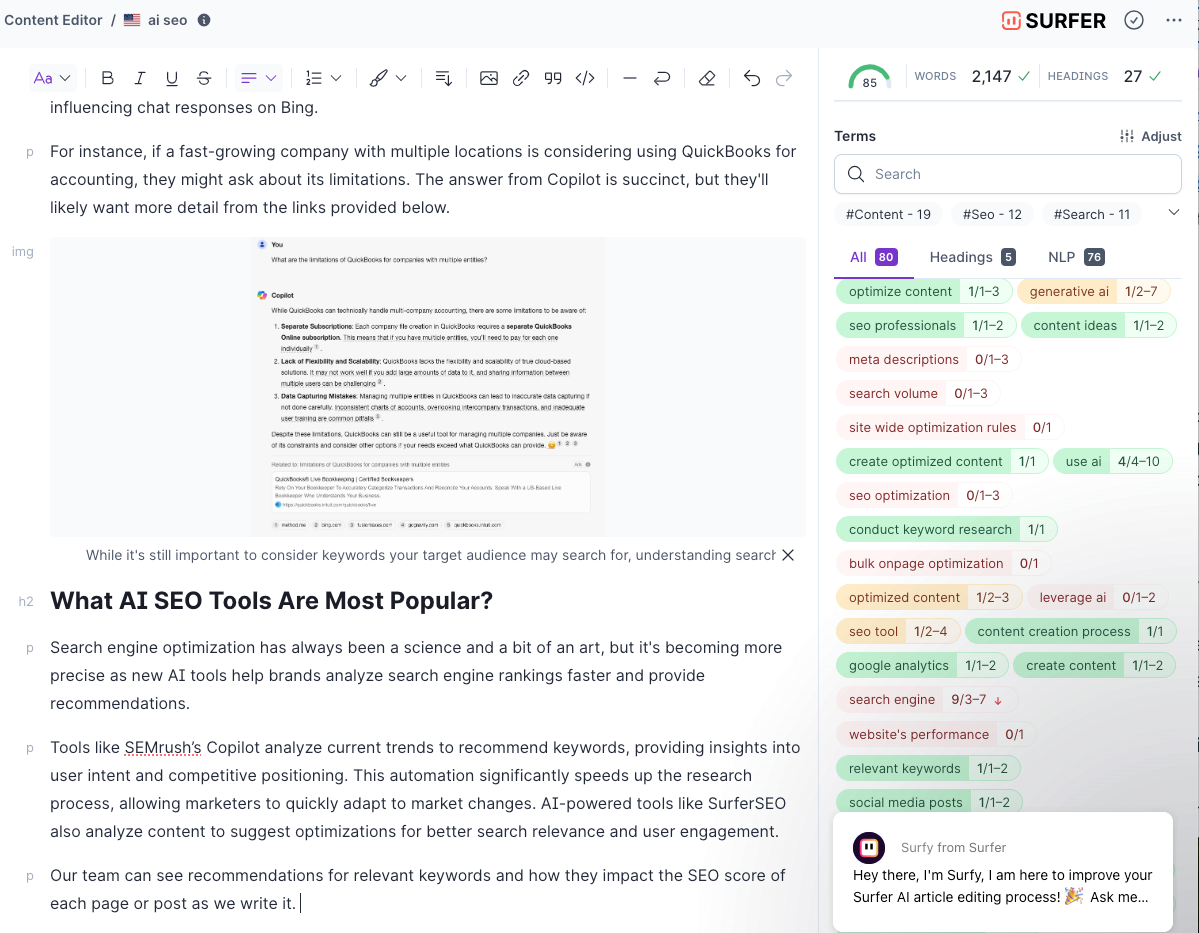Insert a link using the link icon
The image size is (1199, 933).
pos(521,78)
